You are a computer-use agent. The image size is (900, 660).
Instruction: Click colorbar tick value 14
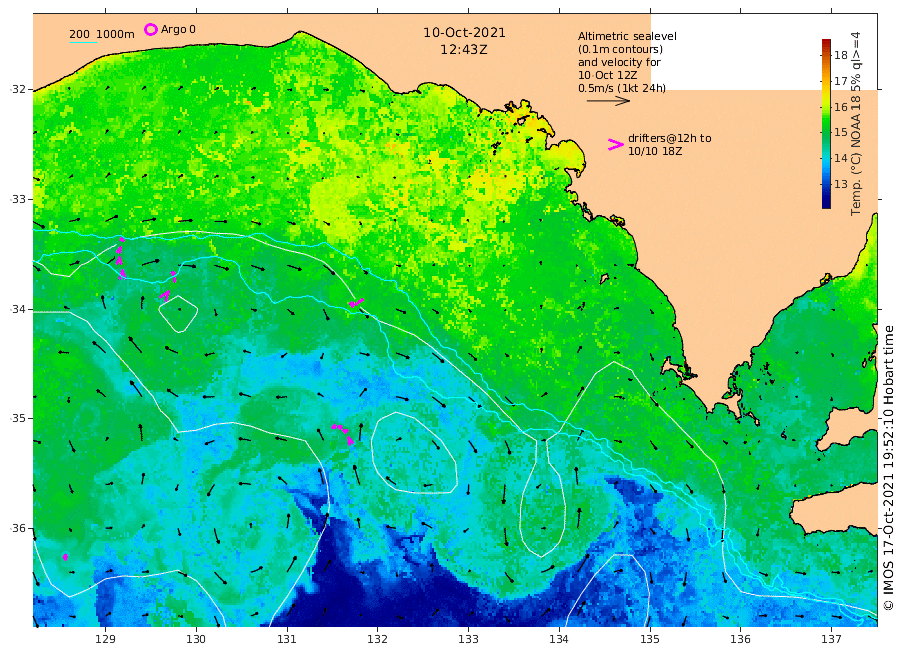click(841, 158)
